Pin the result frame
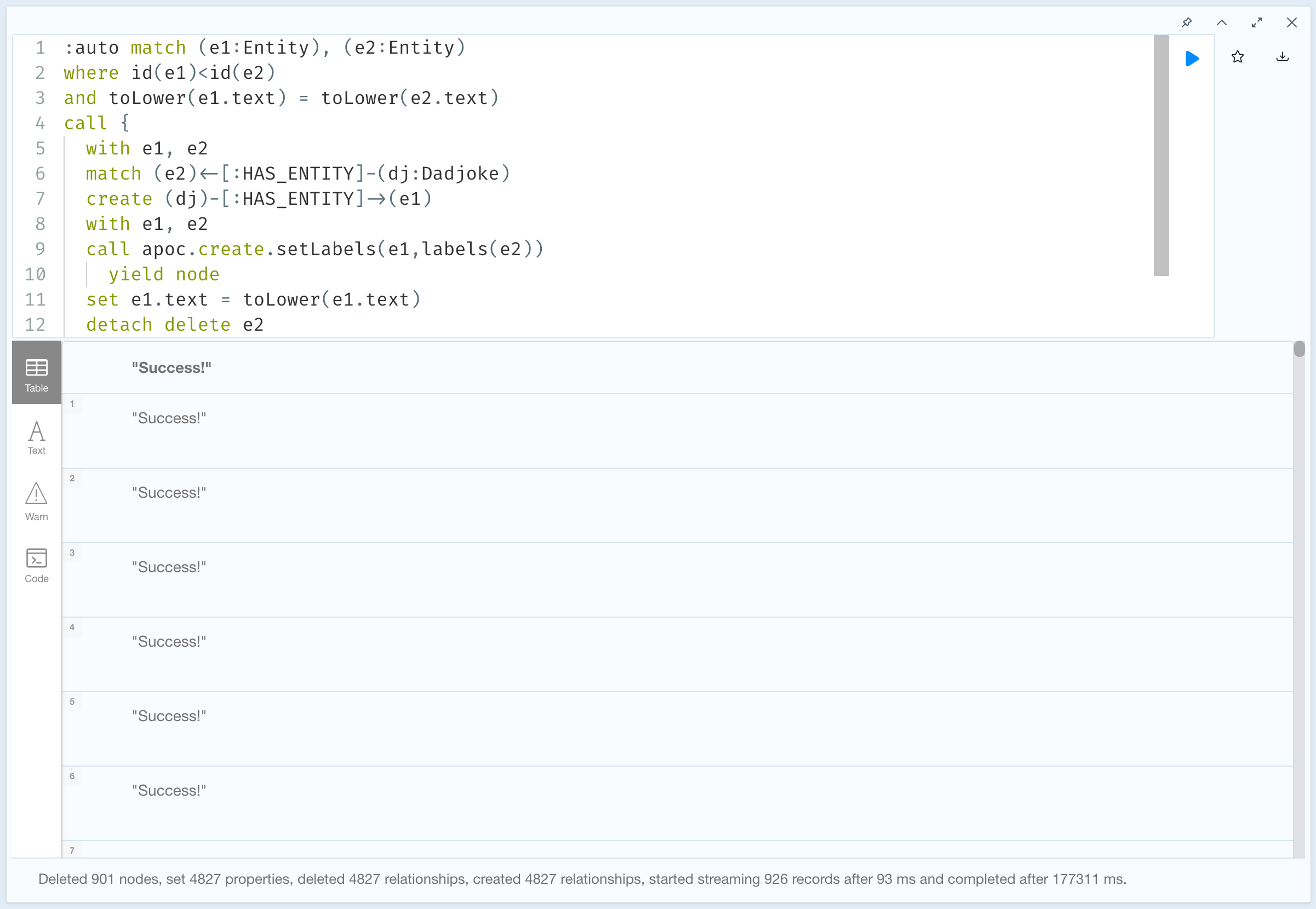 1187,23
